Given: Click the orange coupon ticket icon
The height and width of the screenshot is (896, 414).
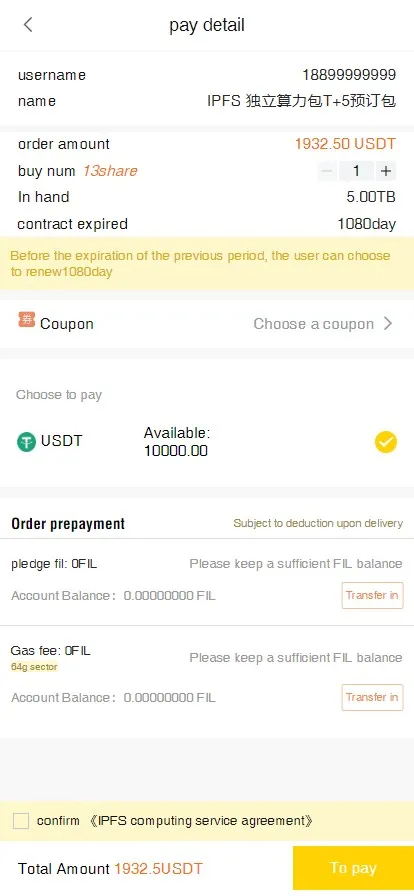Looking at the screenshot, I should coord(27,320).
